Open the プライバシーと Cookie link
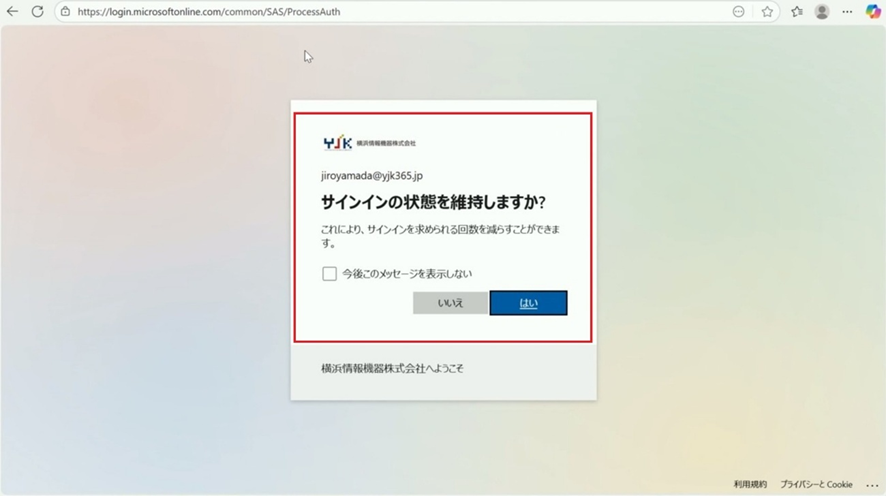The width and height of the screenshot is (886, 496). tap(816, 484)
